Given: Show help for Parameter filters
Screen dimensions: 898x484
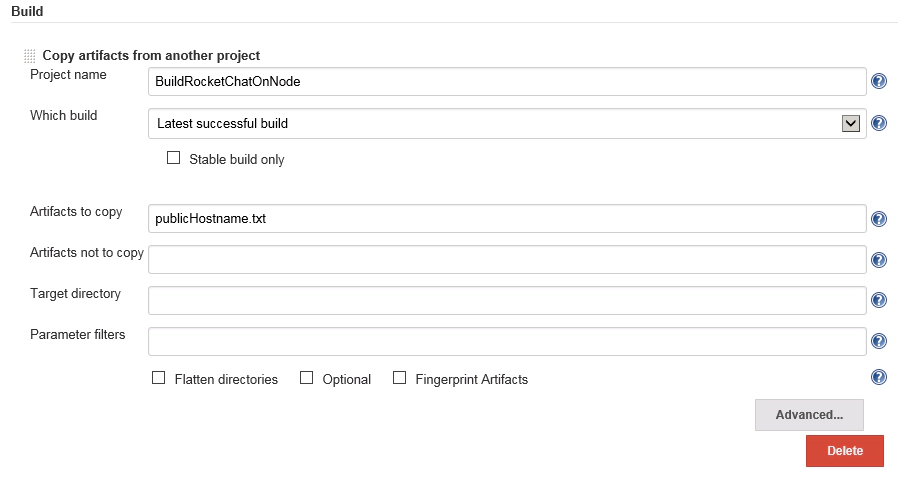Looking at the screenshot, I should [x=879, y=341].
